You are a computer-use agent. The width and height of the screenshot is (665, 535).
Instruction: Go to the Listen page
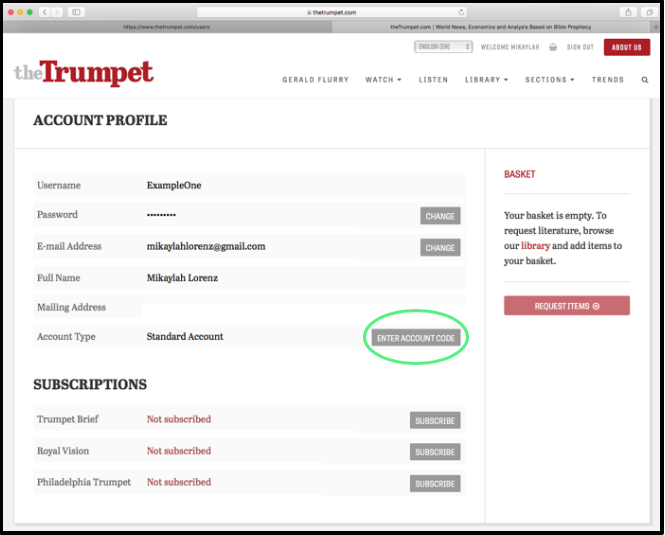(433, 80)
